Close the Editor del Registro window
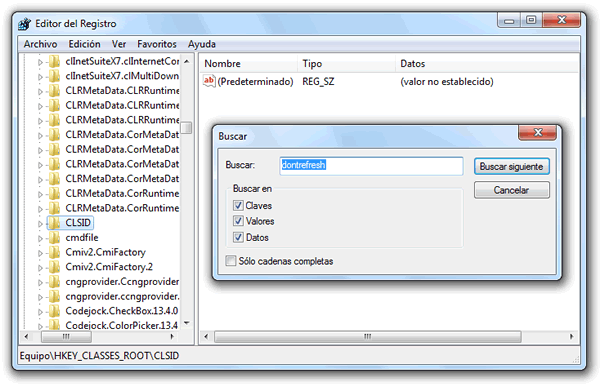Viewport: 600px width, 387px height. pos(561,20)
